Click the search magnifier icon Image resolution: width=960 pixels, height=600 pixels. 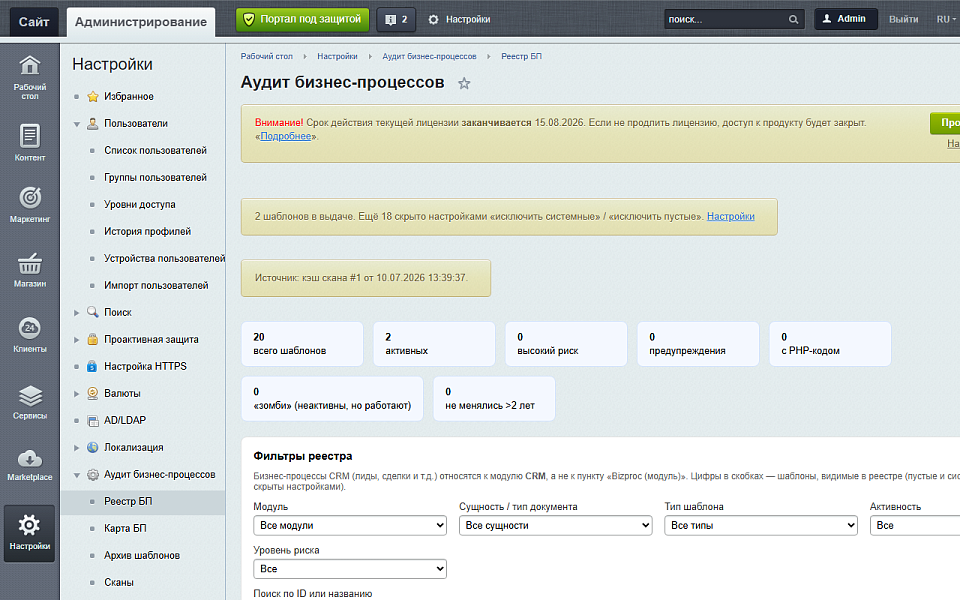click(x=793, y=20)
